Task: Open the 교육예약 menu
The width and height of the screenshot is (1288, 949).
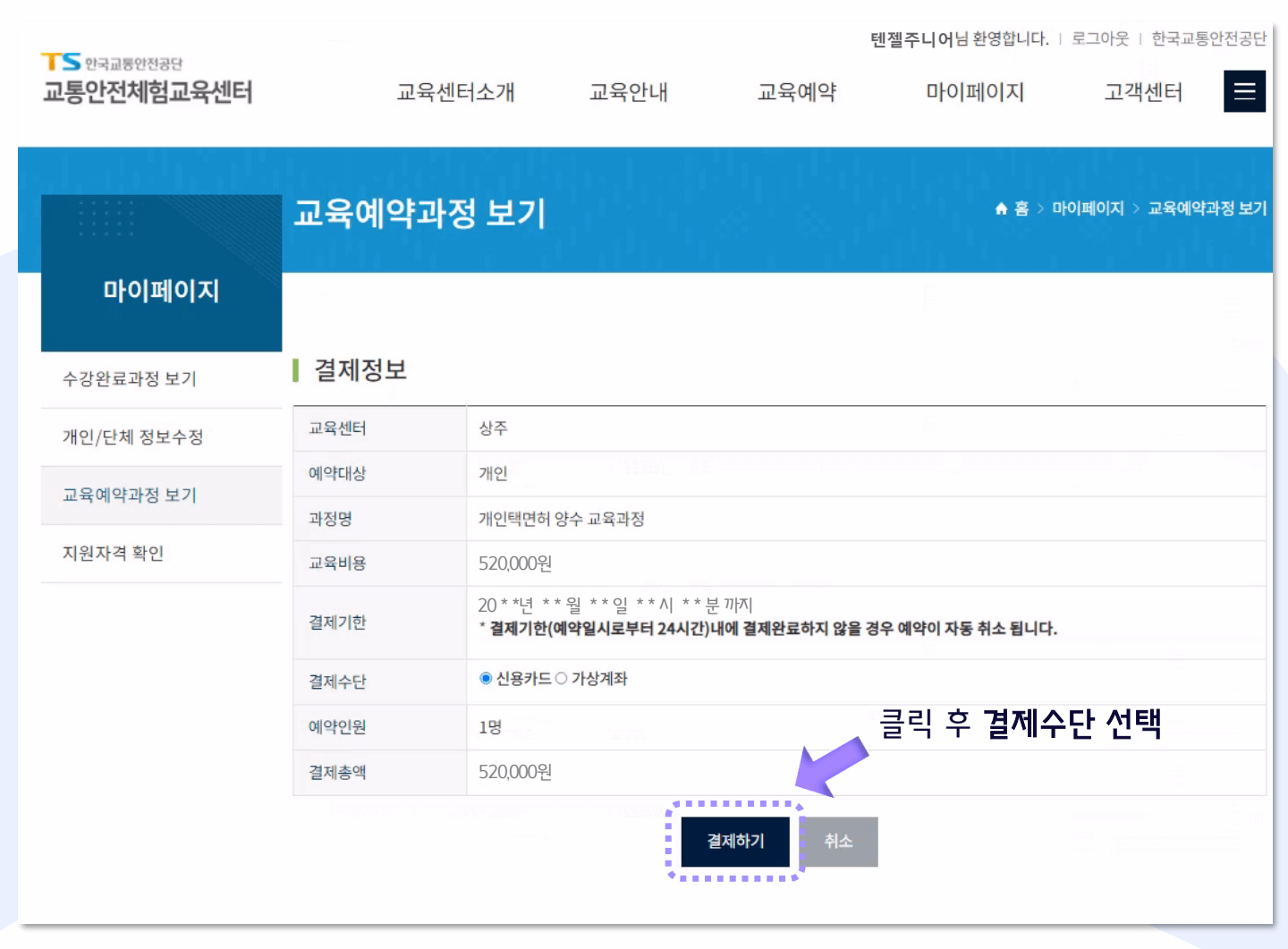Action: coord(797,92)
